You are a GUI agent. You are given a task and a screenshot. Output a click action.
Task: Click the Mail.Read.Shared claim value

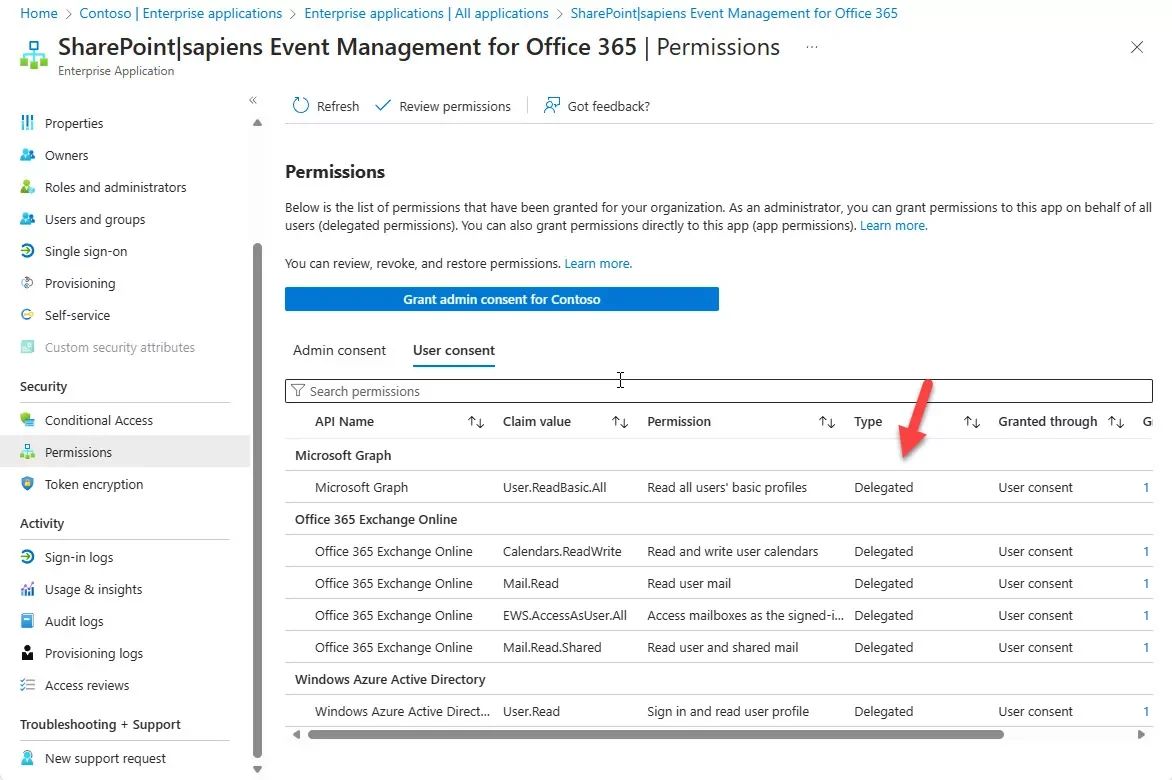[x=552, y=648]
